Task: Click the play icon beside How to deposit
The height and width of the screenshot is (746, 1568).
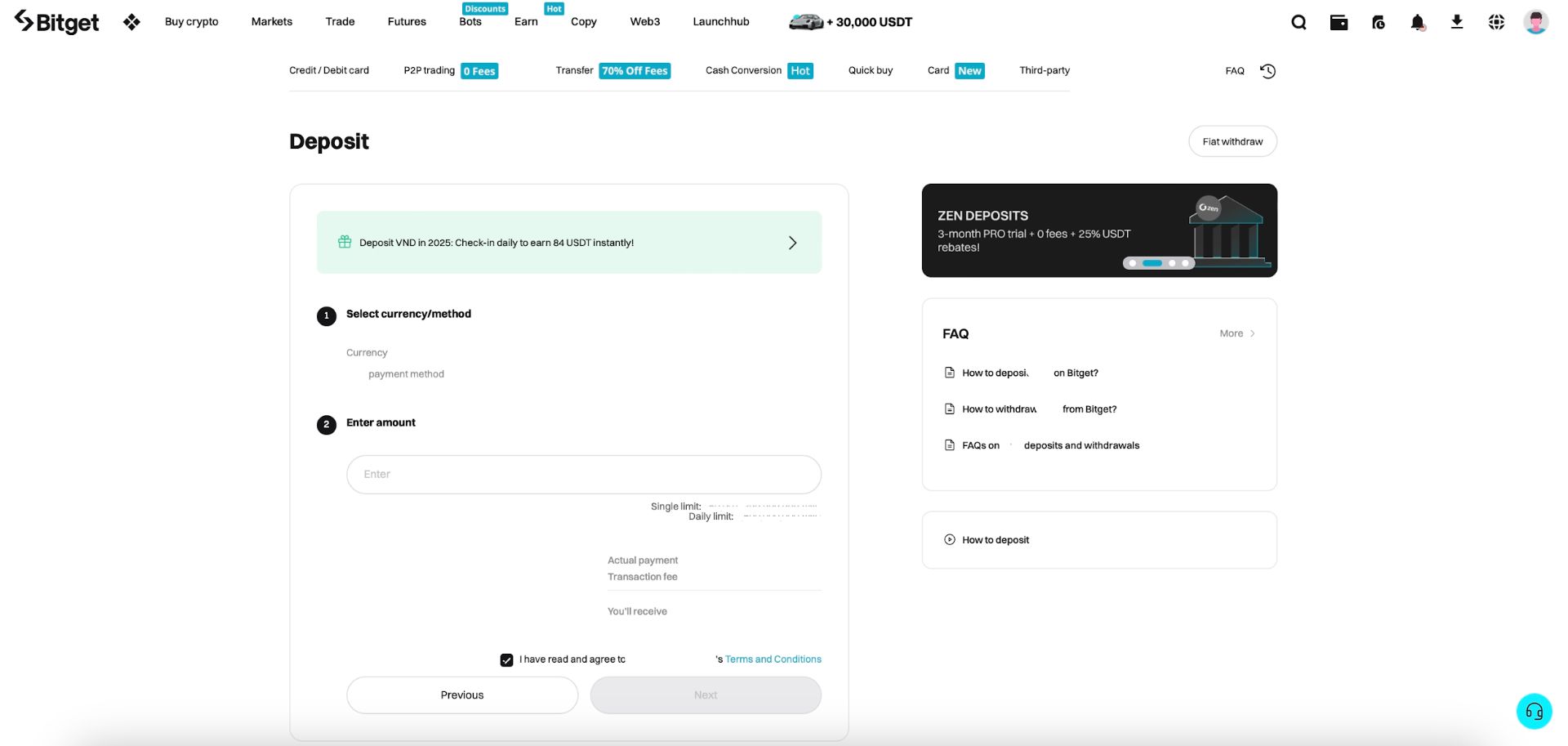Action: [x=950, y=539]
